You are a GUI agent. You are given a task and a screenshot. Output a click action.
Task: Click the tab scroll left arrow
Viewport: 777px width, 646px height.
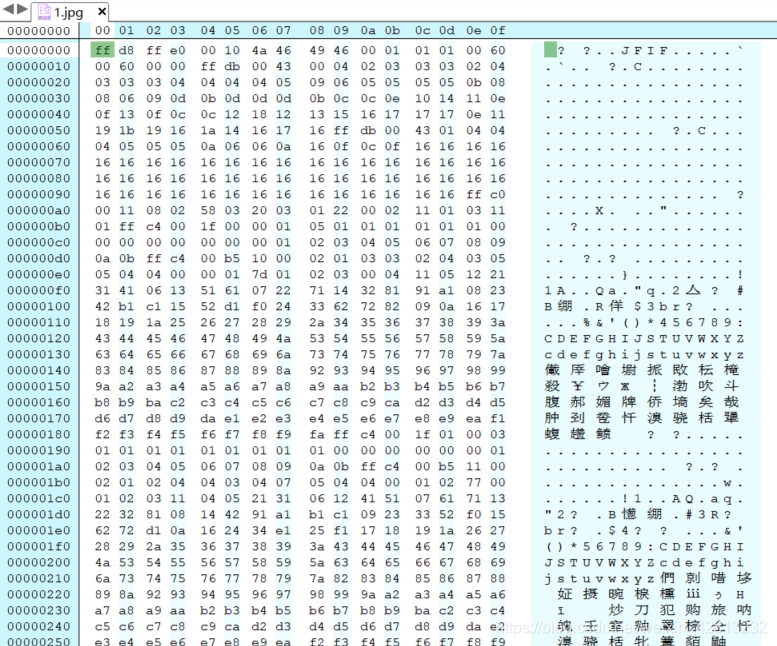pos(8,9)
